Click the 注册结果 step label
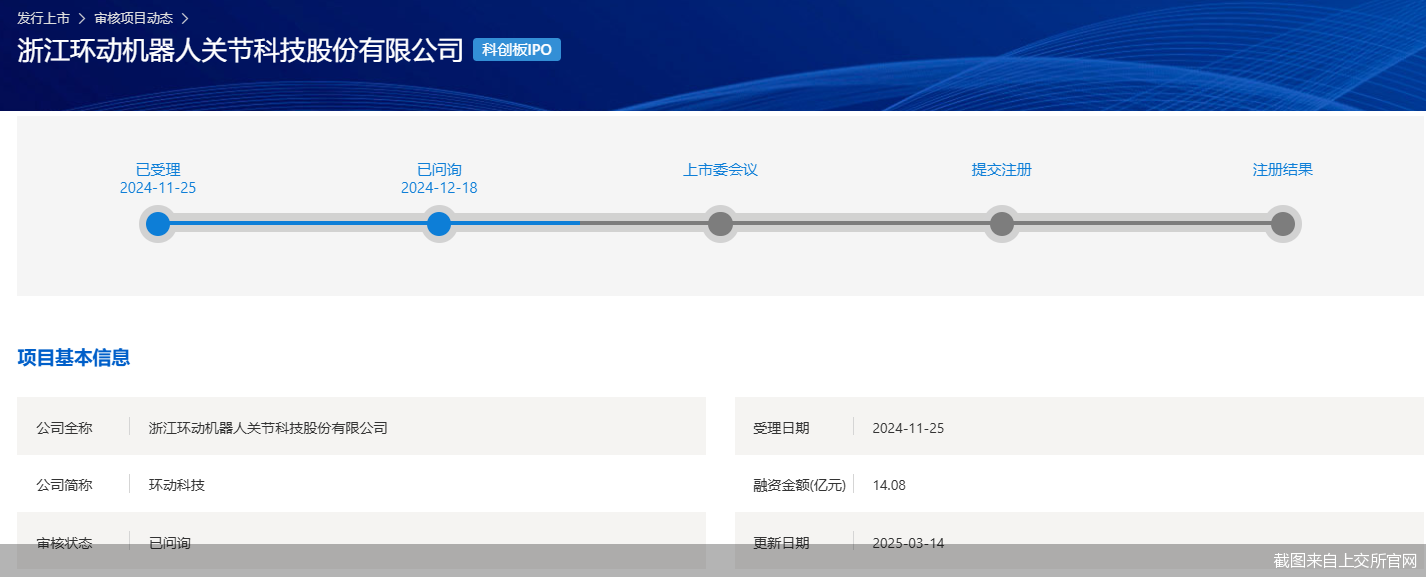This screenshot has height=577, width=1426. coord(1282,170)
